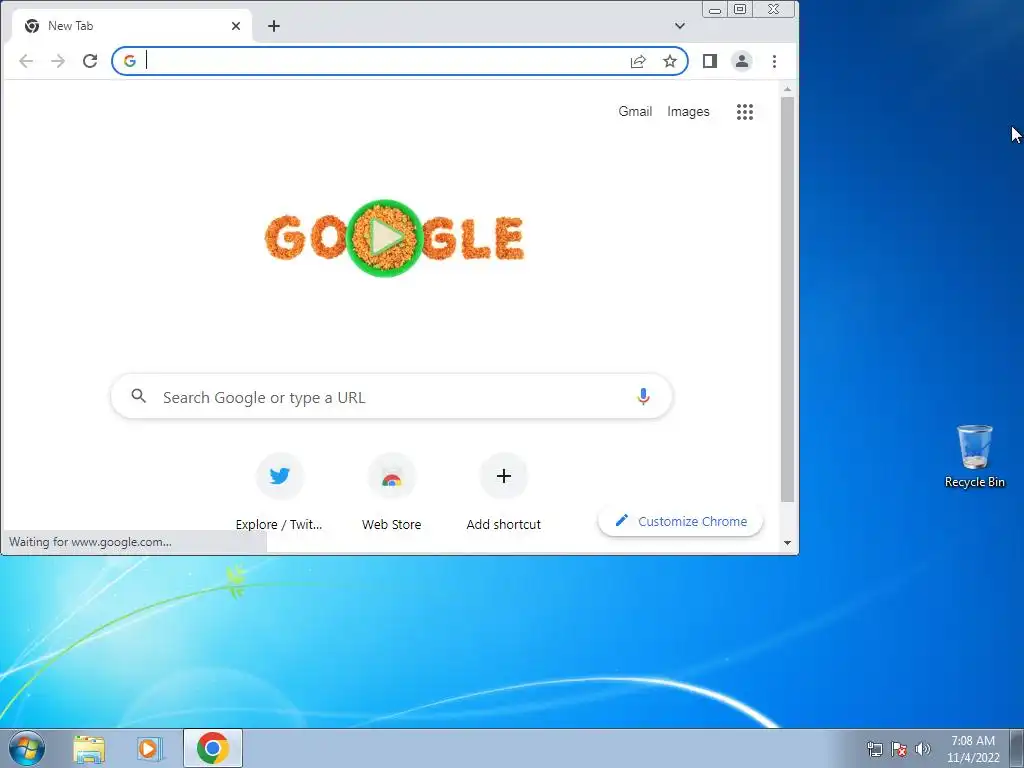Open Chrome's three-dot menu
This screenshot has height=768, width=1024.
(775, 61)
